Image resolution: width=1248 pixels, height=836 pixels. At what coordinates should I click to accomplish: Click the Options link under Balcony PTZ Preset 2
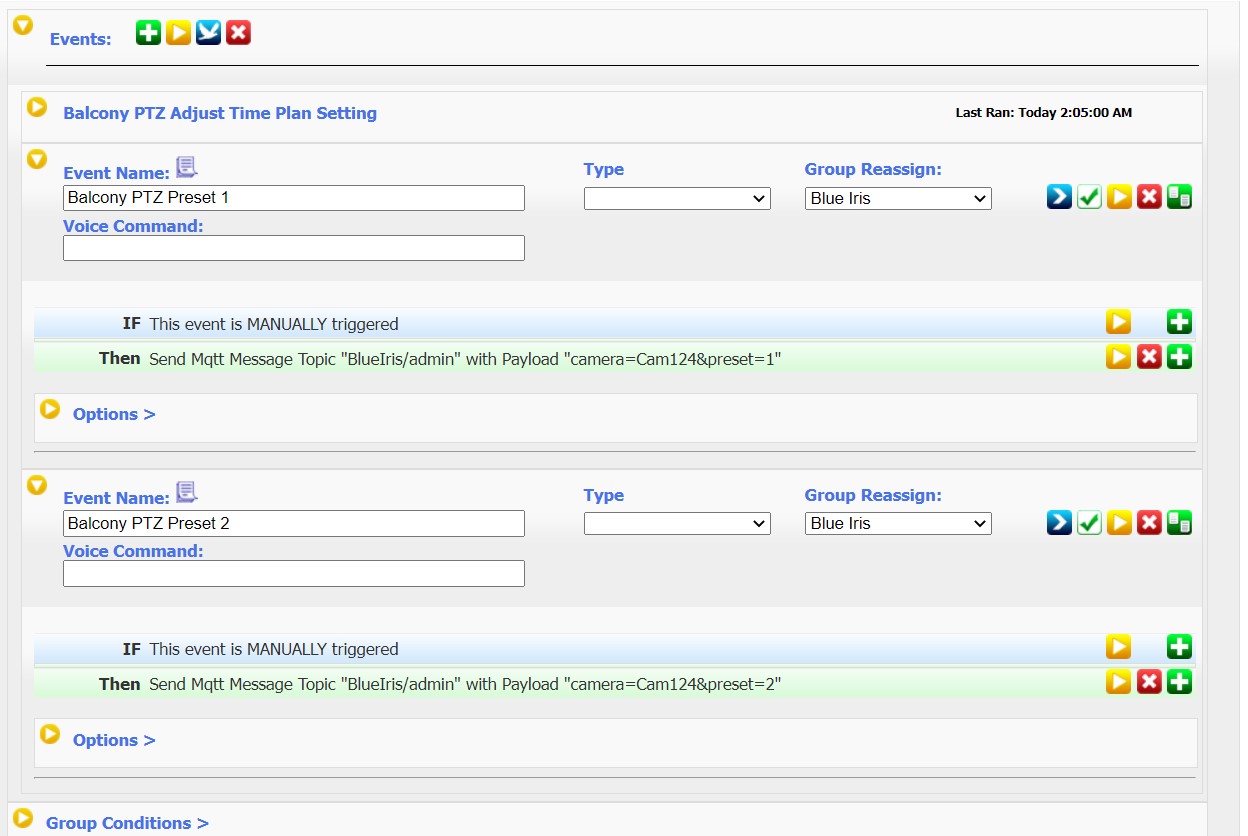(x=113, y=740)
